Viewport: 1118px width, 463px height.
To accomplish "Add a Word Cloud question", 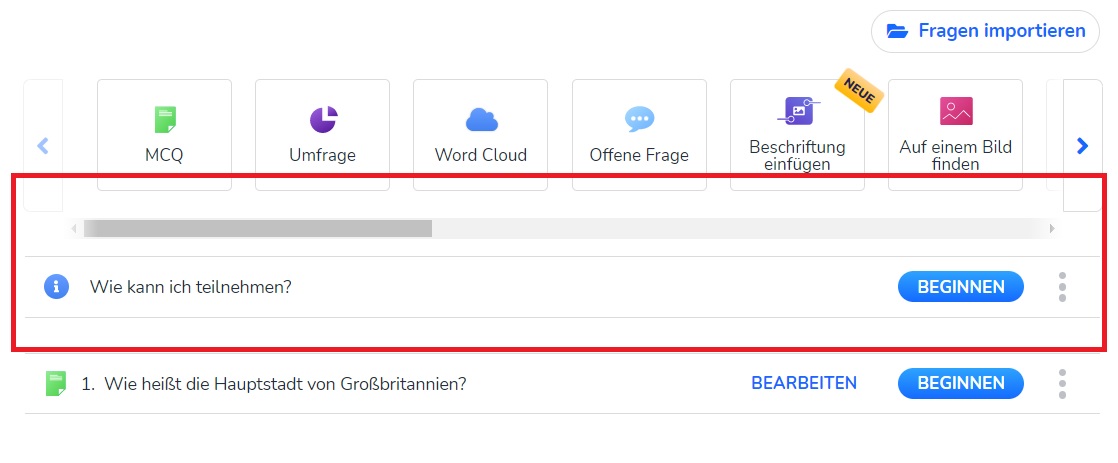I will (480, 135).
